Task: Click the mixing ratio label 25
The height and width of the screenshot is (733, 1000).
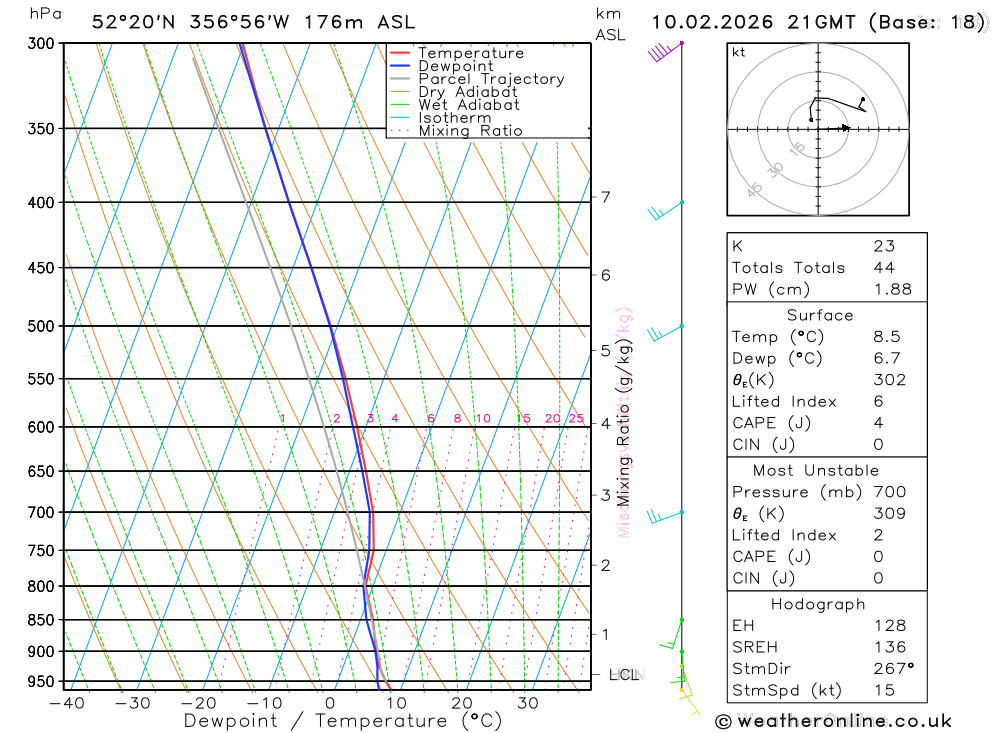Action: pyautogui.click(x=576, y=418)
